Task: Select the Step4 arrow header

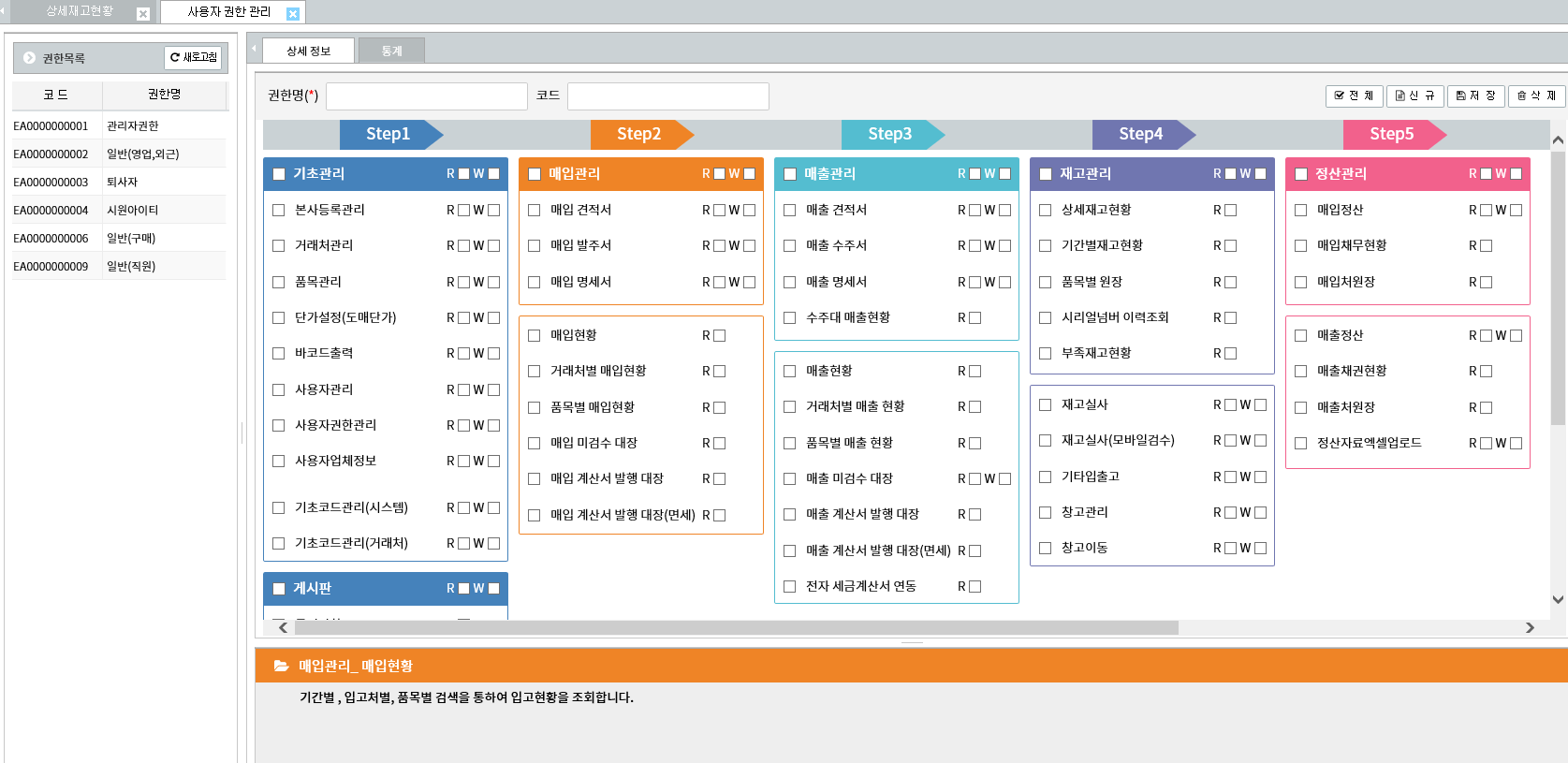Action: pyautogui.click(x=1142, y=134)
